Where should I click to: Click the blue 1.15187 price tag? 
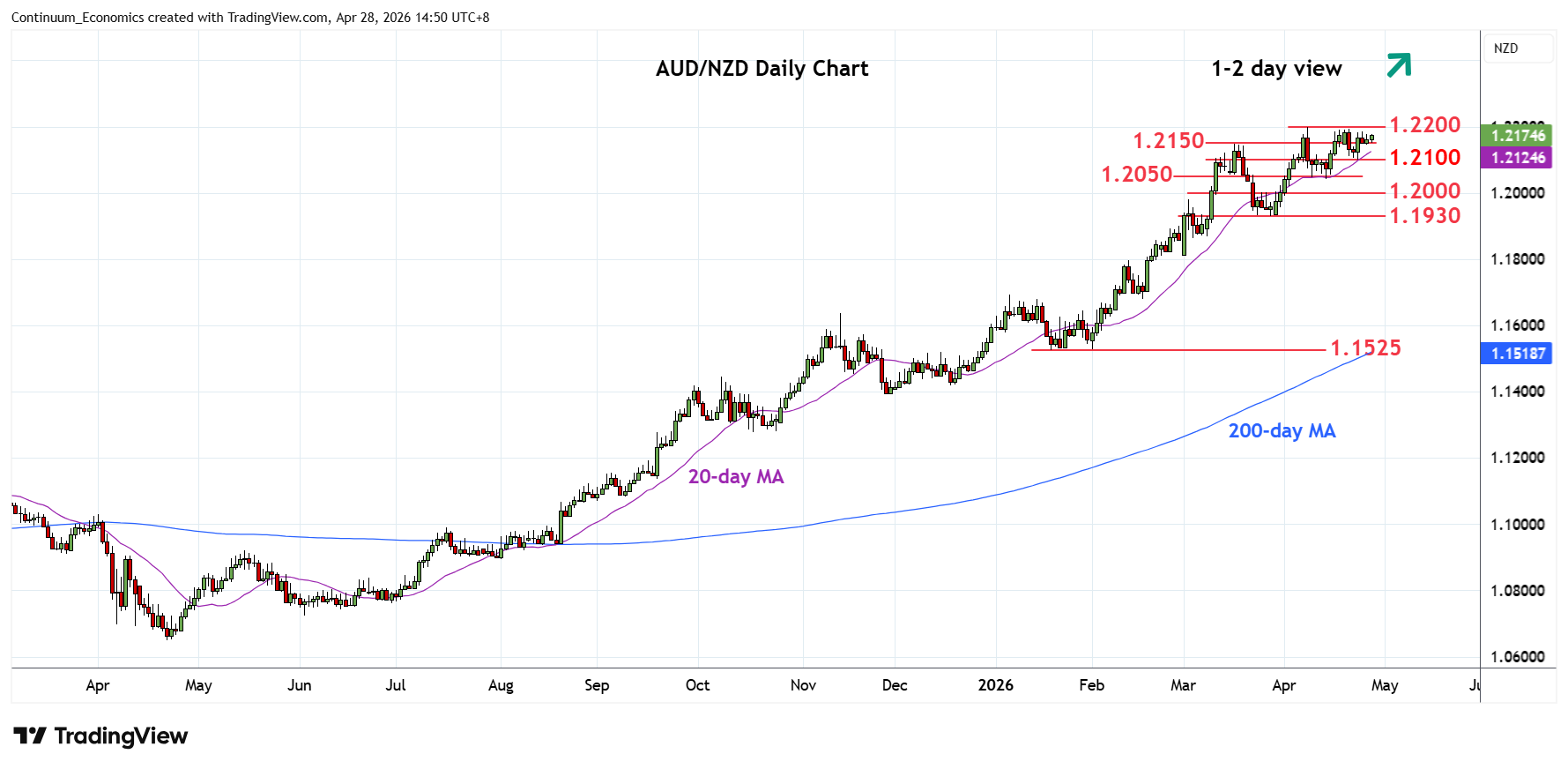[x=1517, y=354]
